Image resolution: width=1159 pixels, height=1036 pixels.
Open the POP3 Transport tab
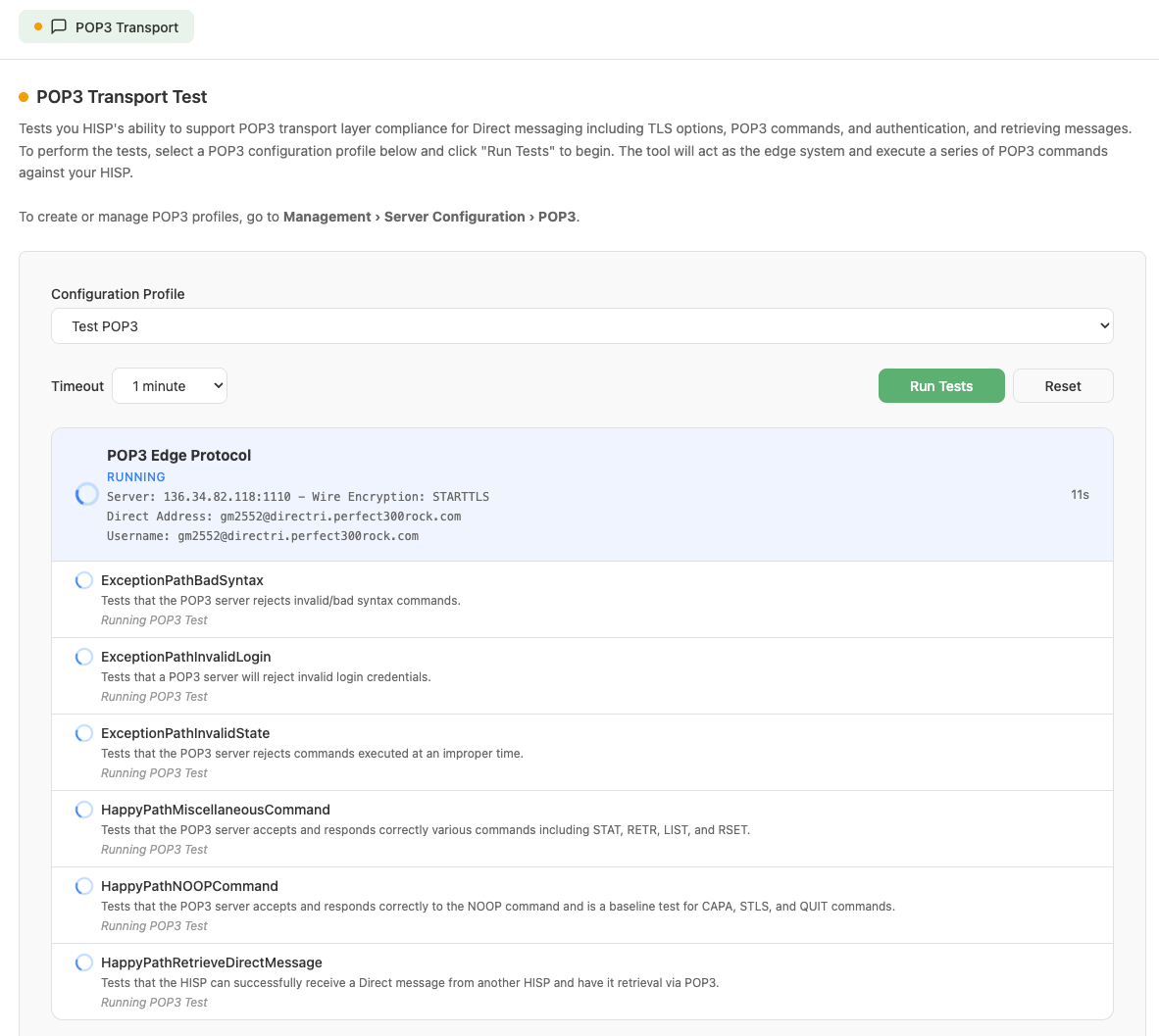(x=107, y=26)
